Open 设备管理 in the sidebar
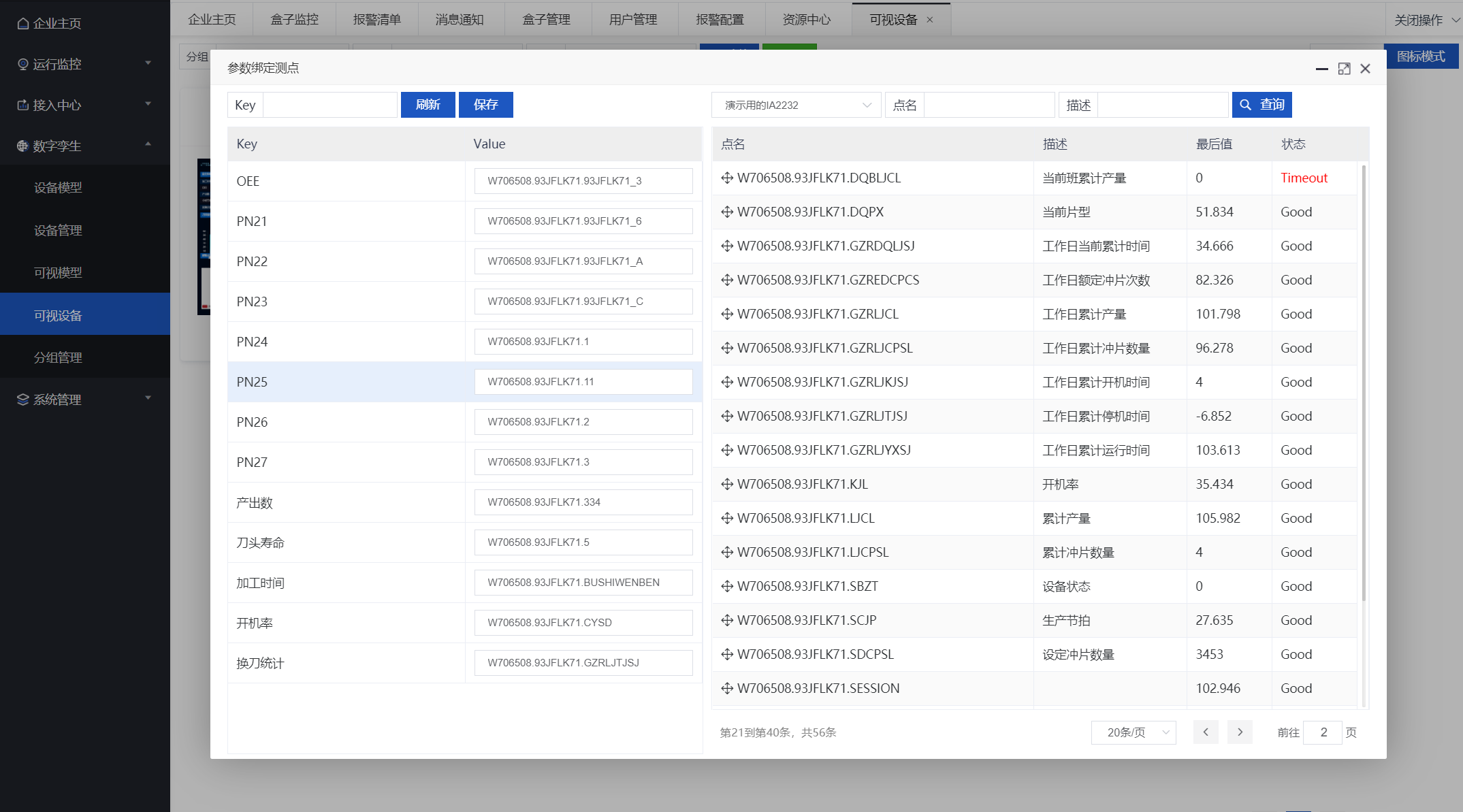The height and width of the screenshot is (812, 1463). coord(84,231)
